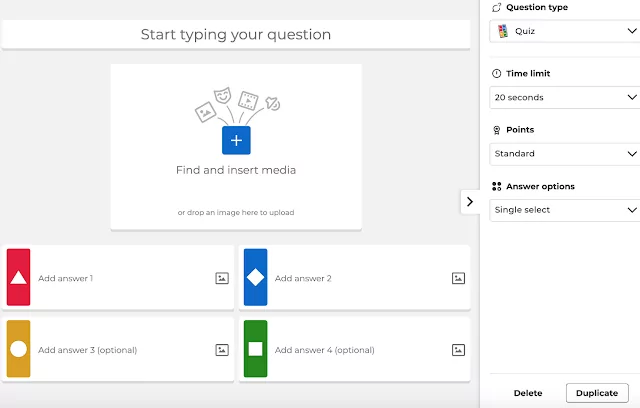The height and width of the screenshot is (408, 640).
Task: Click the blue diamond answer tile
Action: coord(256,277)
